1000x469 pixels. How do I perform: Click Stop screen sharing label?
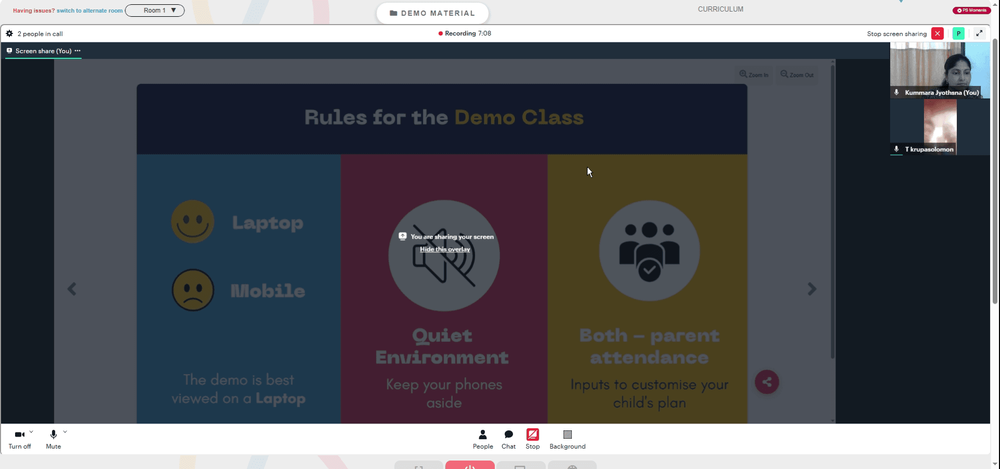click(x=897, y=34)
